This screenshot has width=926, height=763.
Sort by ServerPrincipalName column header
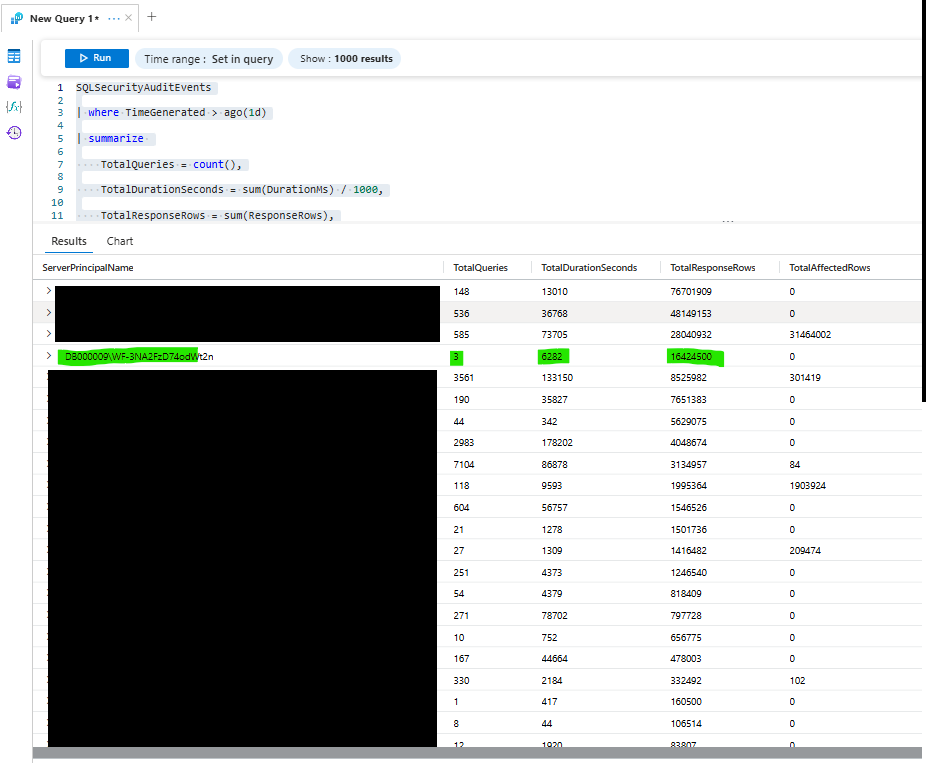(87, 268)
